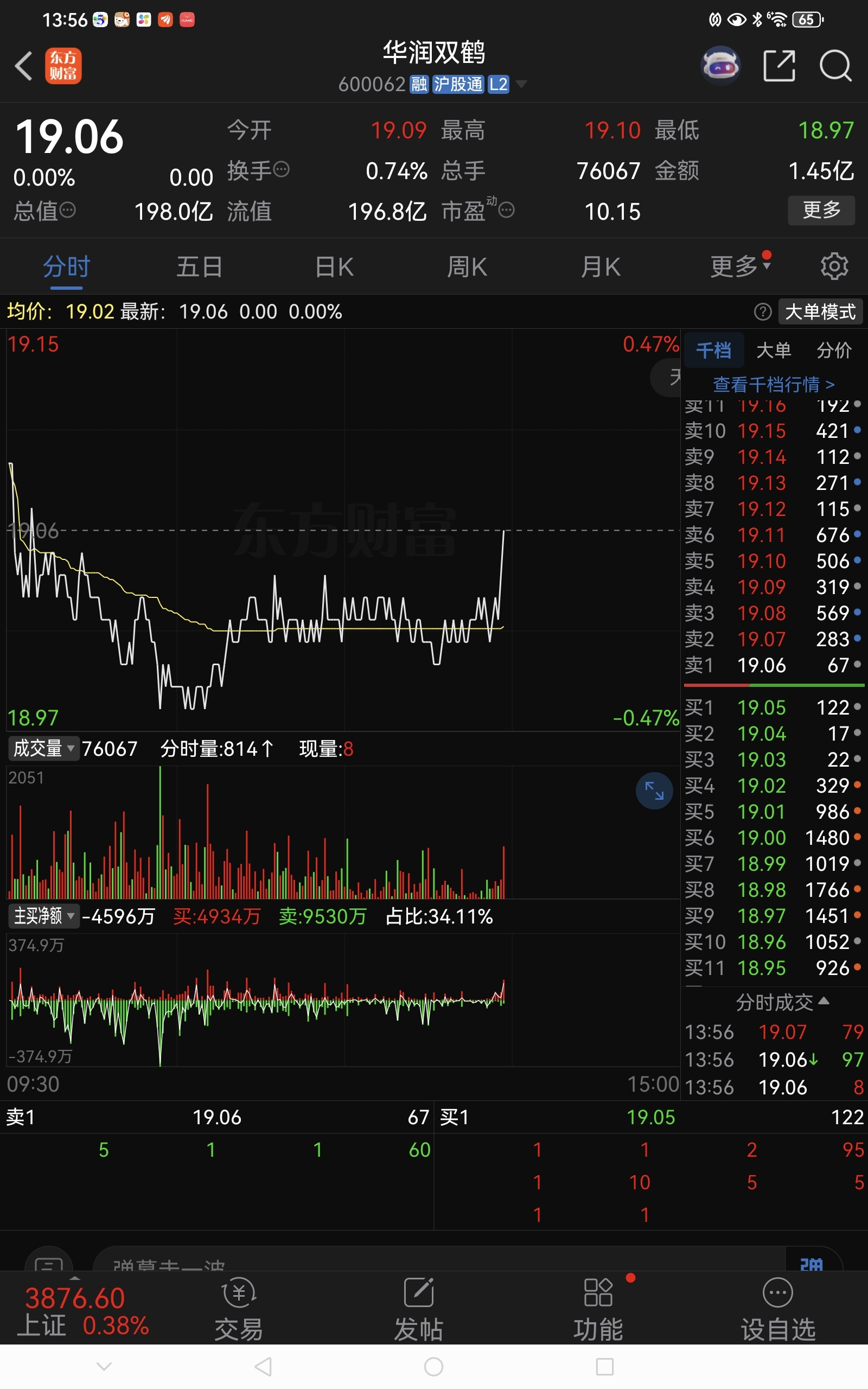
Task: Tap the large 19.06 current price
Action: point(69,137)
